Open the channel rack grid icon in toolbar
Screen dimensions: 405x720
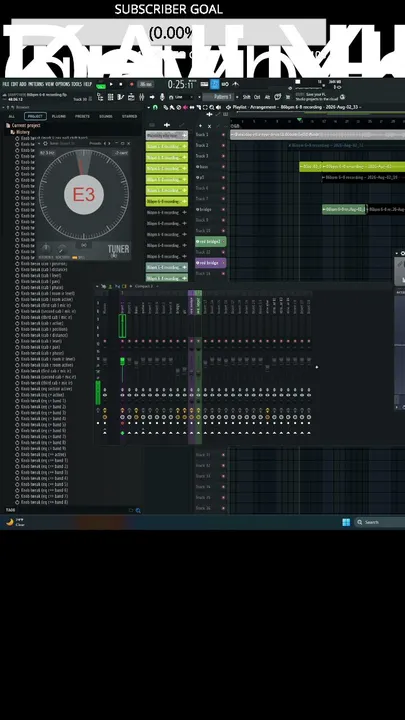[110, 97]
